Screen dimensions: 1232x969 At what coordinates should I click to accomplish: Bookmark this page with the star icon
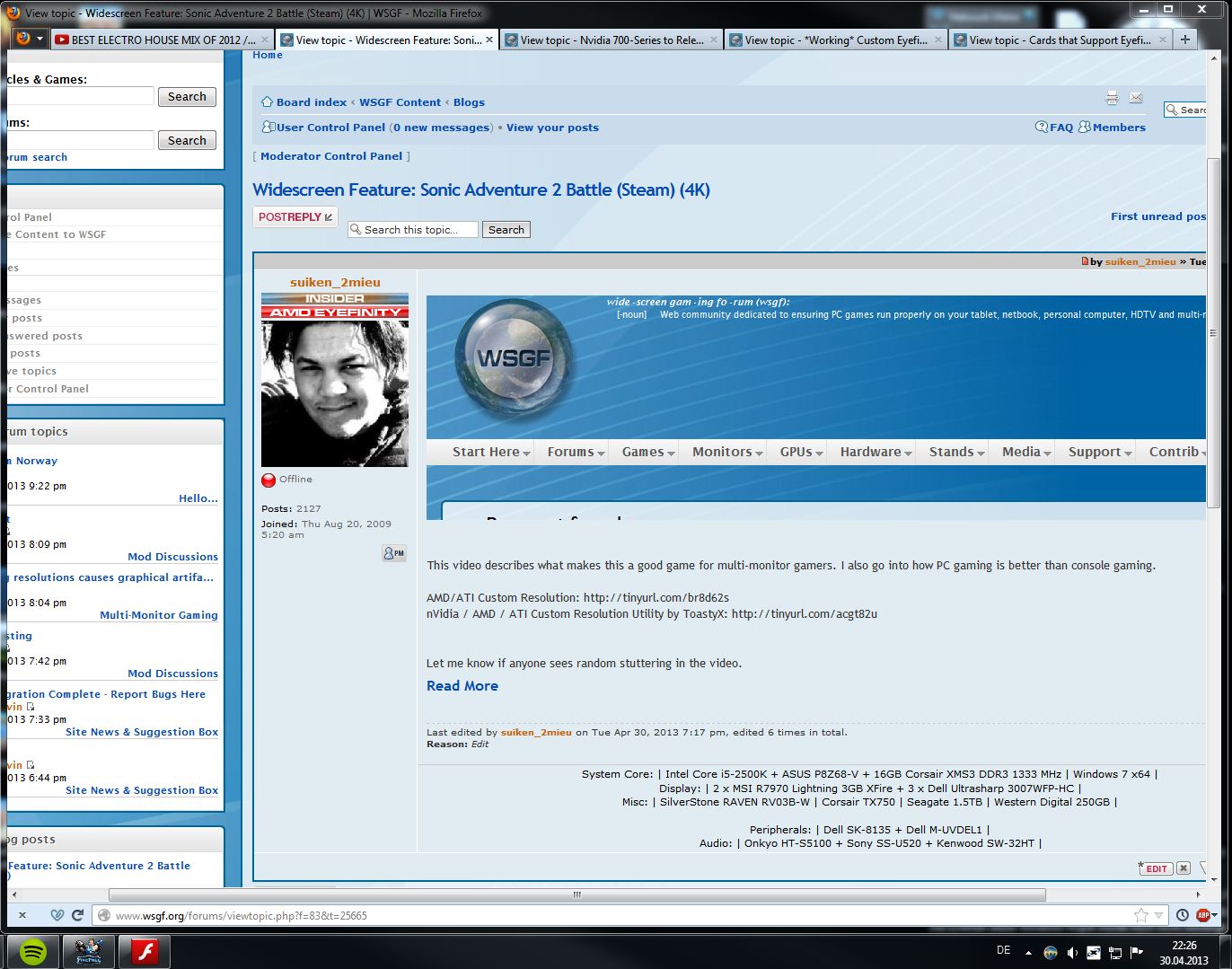tap(1140, 915)
